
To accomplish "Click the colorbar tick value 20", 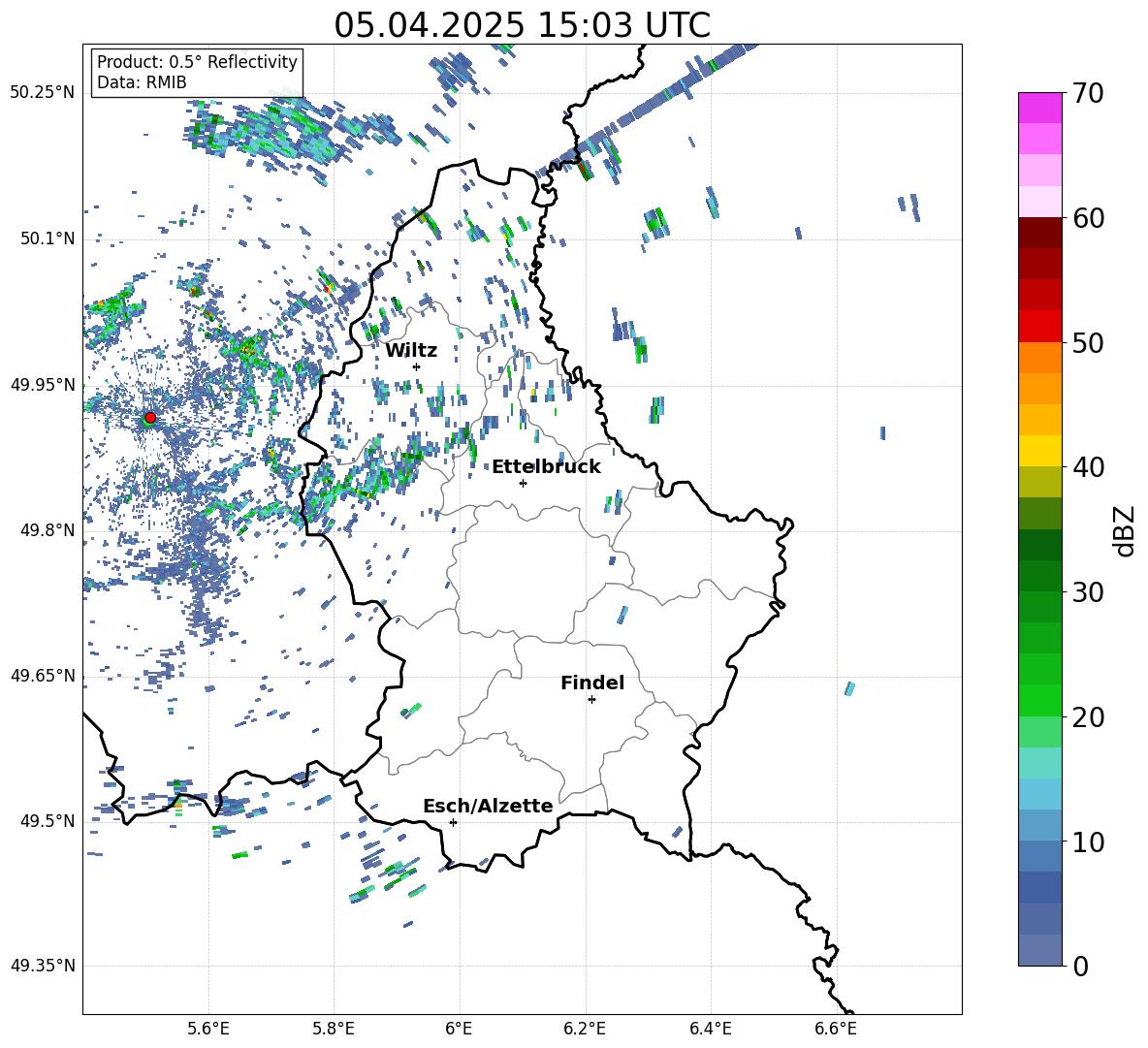I will (x=1089, y=716).
